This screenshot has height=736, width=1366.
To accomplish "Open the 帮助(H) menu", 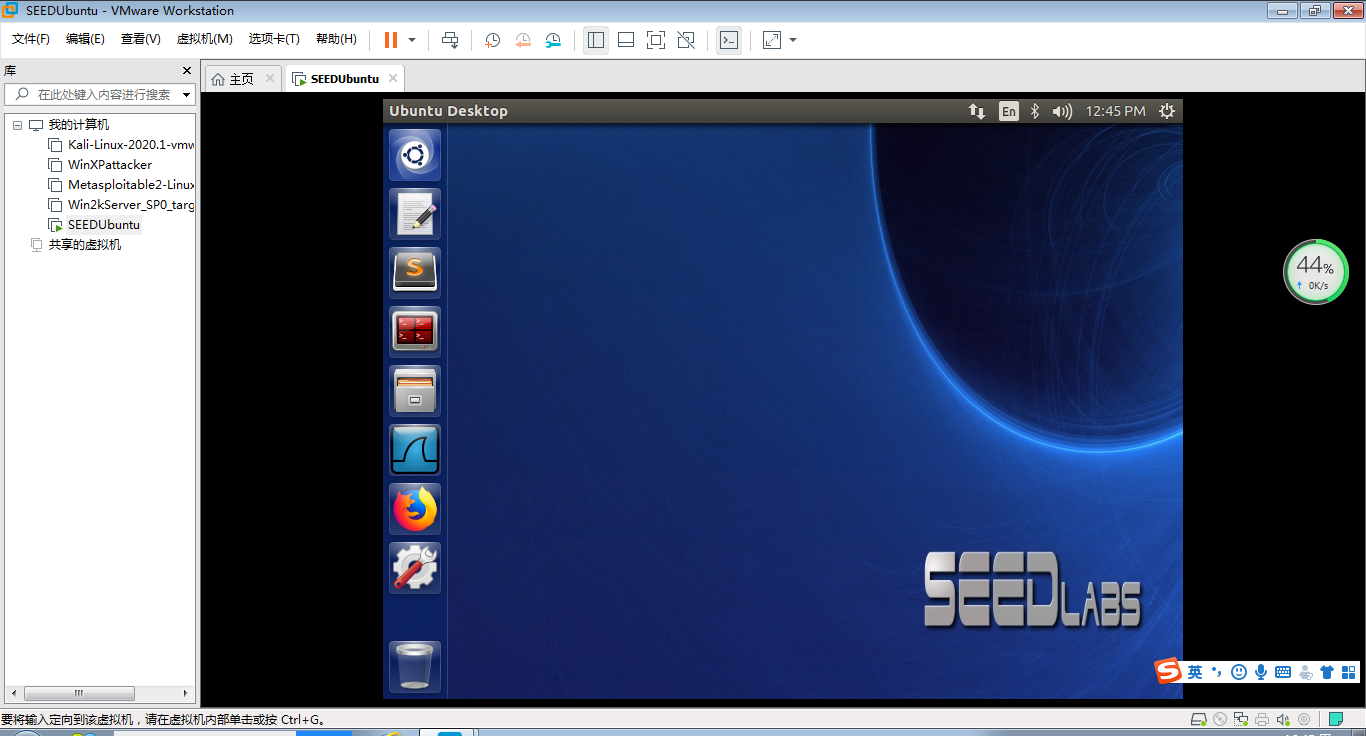I will pos(336,39).
